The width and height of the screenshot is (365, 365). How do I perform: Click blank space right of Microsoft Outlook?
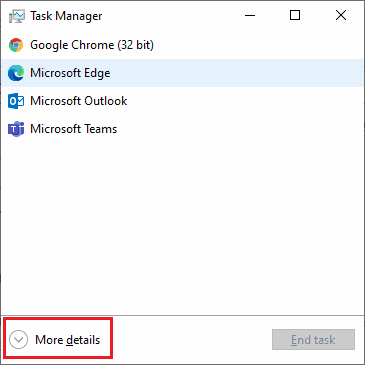click(x=245, y=101)
